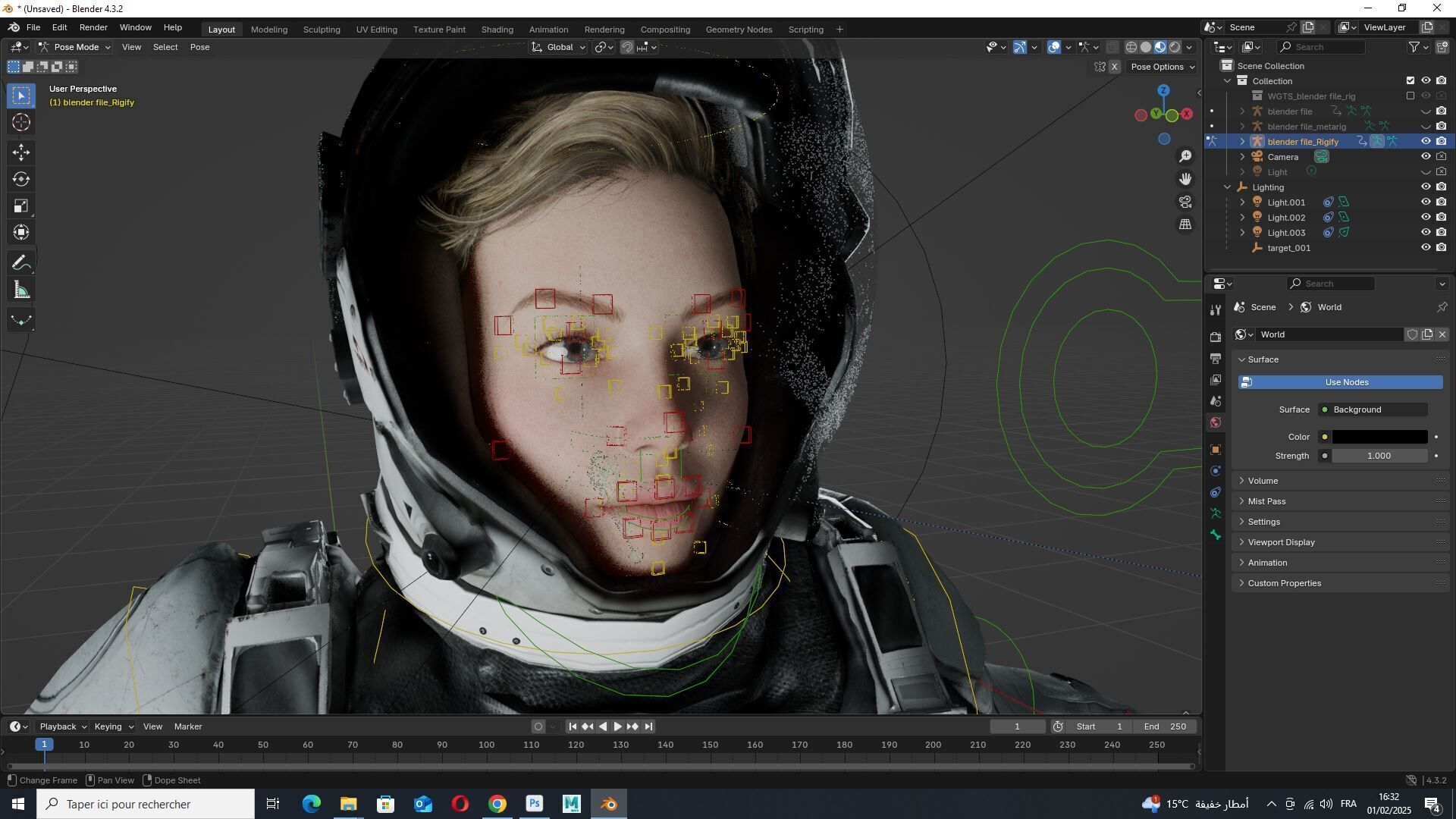Switch perspective/orthographic grid icon
1456x819 pixels.
tap(1185, 224)
